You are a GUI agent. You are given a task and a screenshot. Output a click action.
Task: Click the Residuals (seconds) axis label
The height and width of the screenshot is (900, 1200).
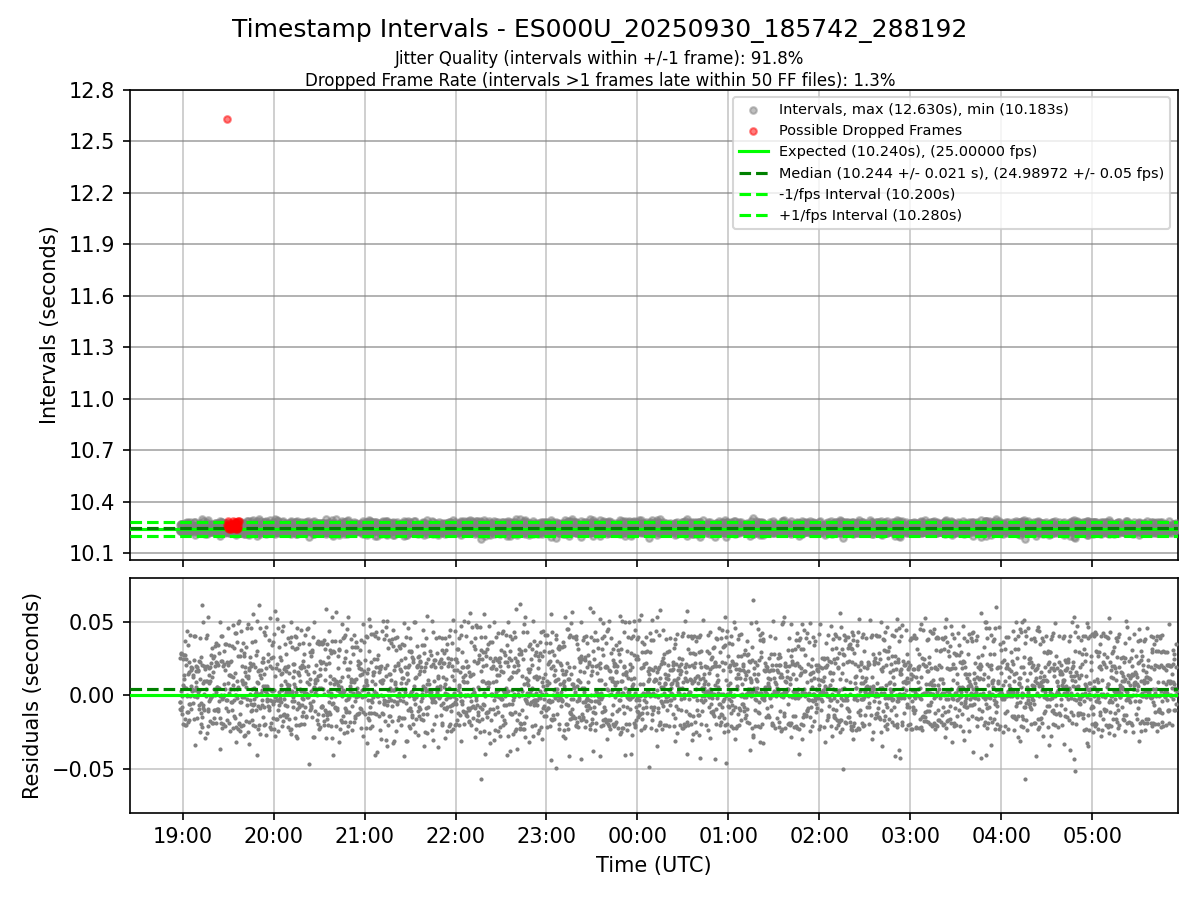32,696
